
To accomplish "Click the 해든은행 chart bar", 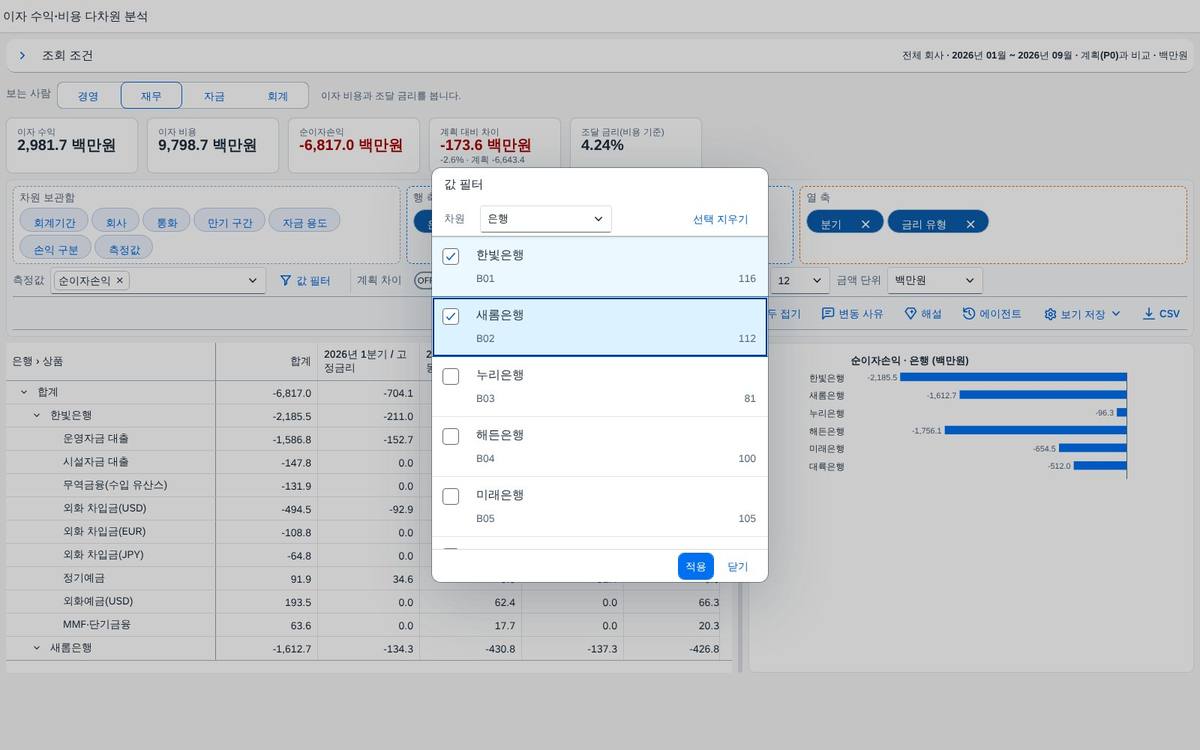I will click(x=1036, y=430).
